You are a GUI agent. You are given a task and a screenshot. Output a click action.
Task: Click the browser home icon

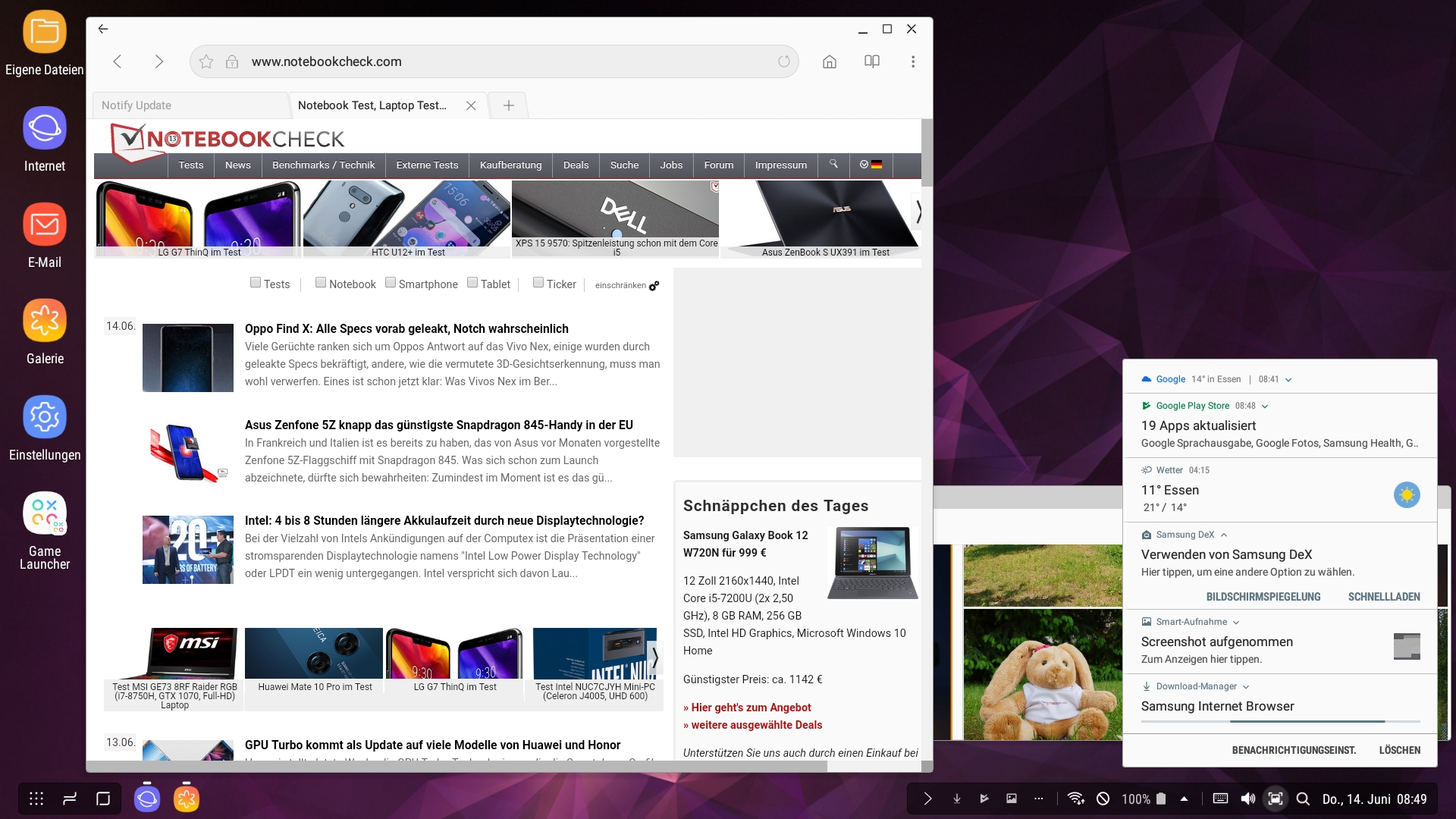click(x=830, y=62)
